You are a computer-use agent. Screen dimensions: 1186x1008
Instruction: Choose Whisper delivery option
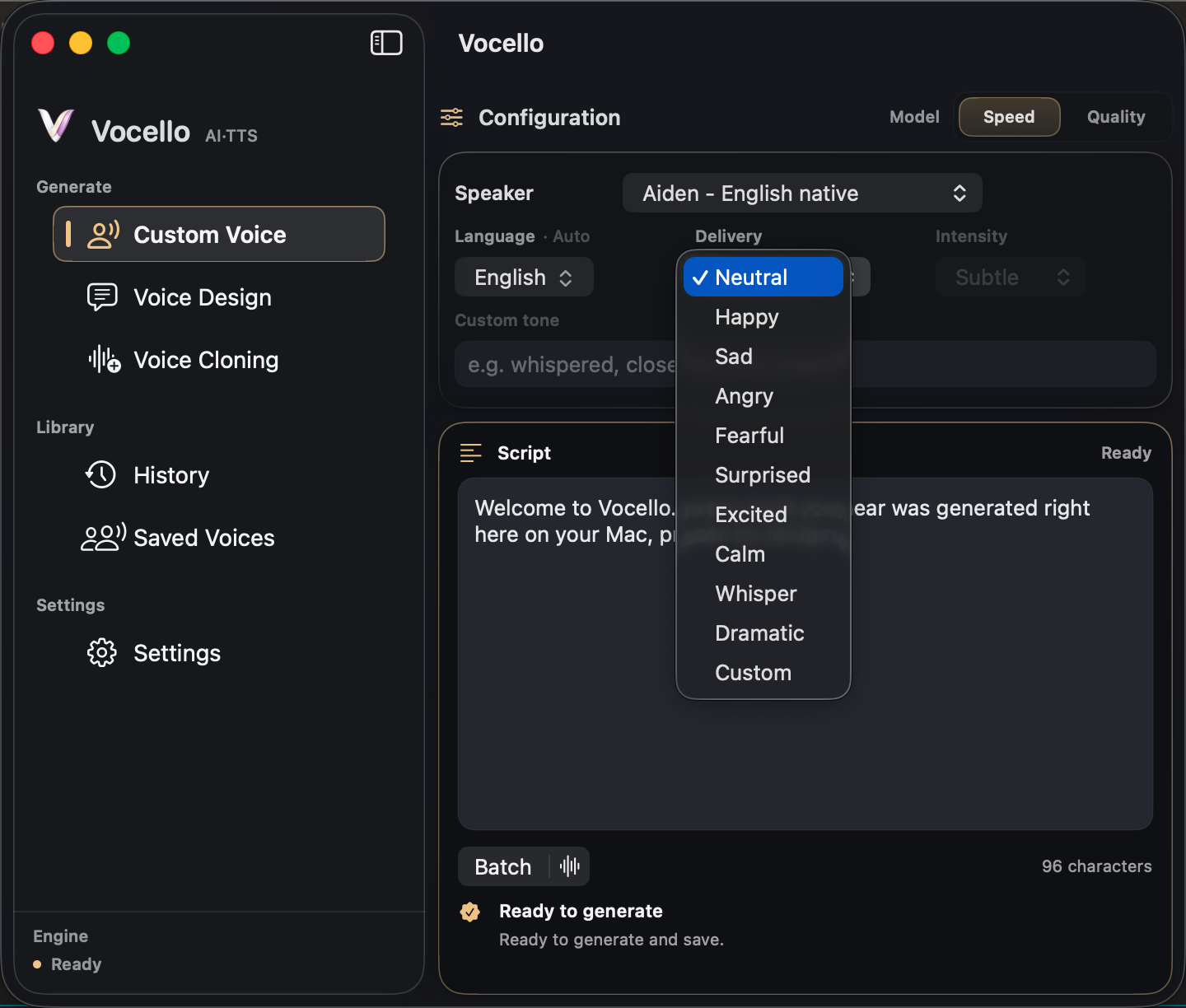(763, 594)
